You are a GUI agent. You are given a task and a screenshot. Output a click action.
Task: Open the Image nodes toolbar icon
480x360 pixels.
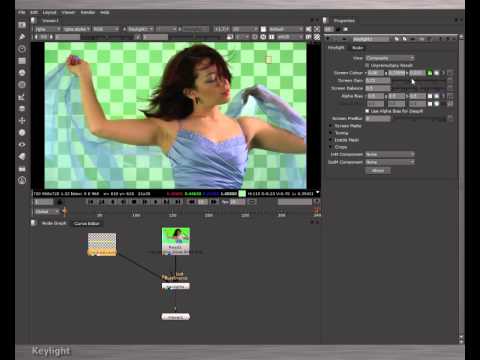(x=22, y=25)
